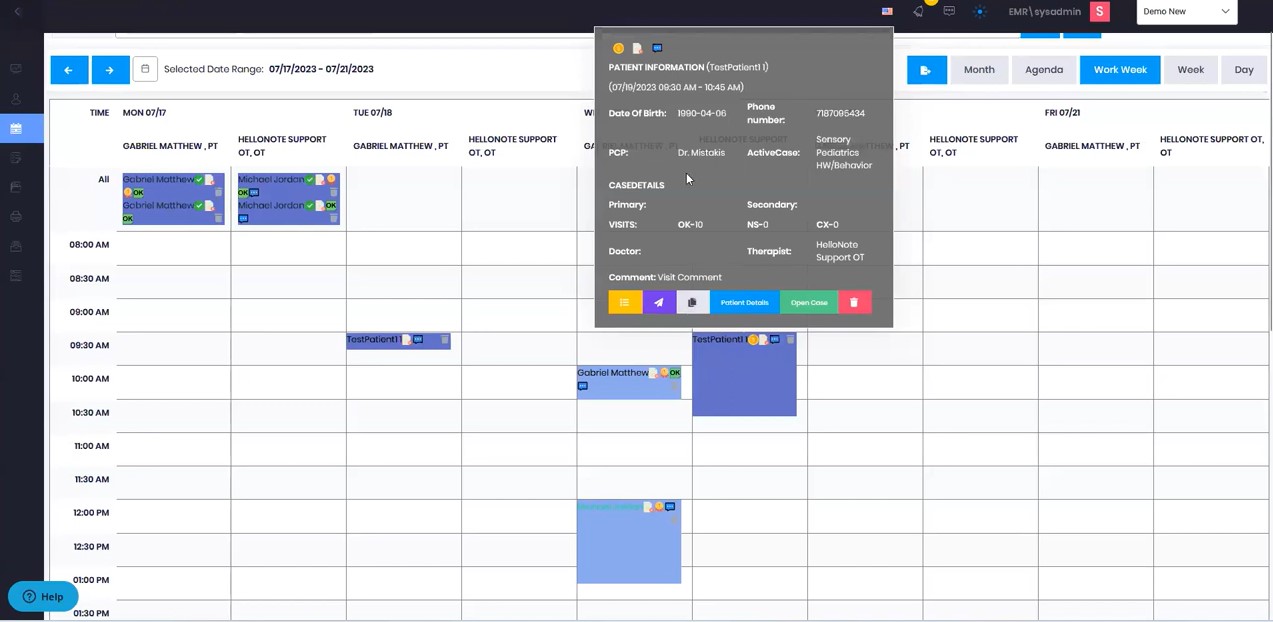
Task: Click the Patient Details button
Action: tap(744, 302)
